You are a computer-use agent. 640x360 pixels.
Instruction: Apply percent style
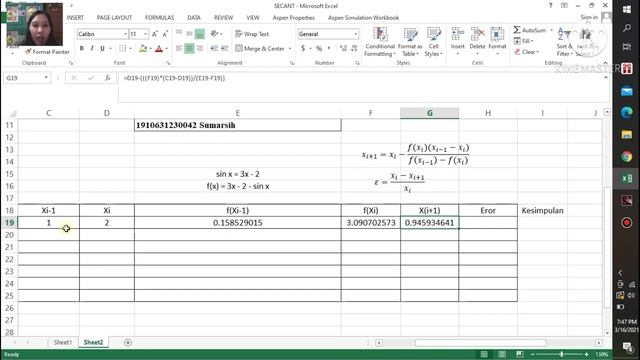coord(319,49)
